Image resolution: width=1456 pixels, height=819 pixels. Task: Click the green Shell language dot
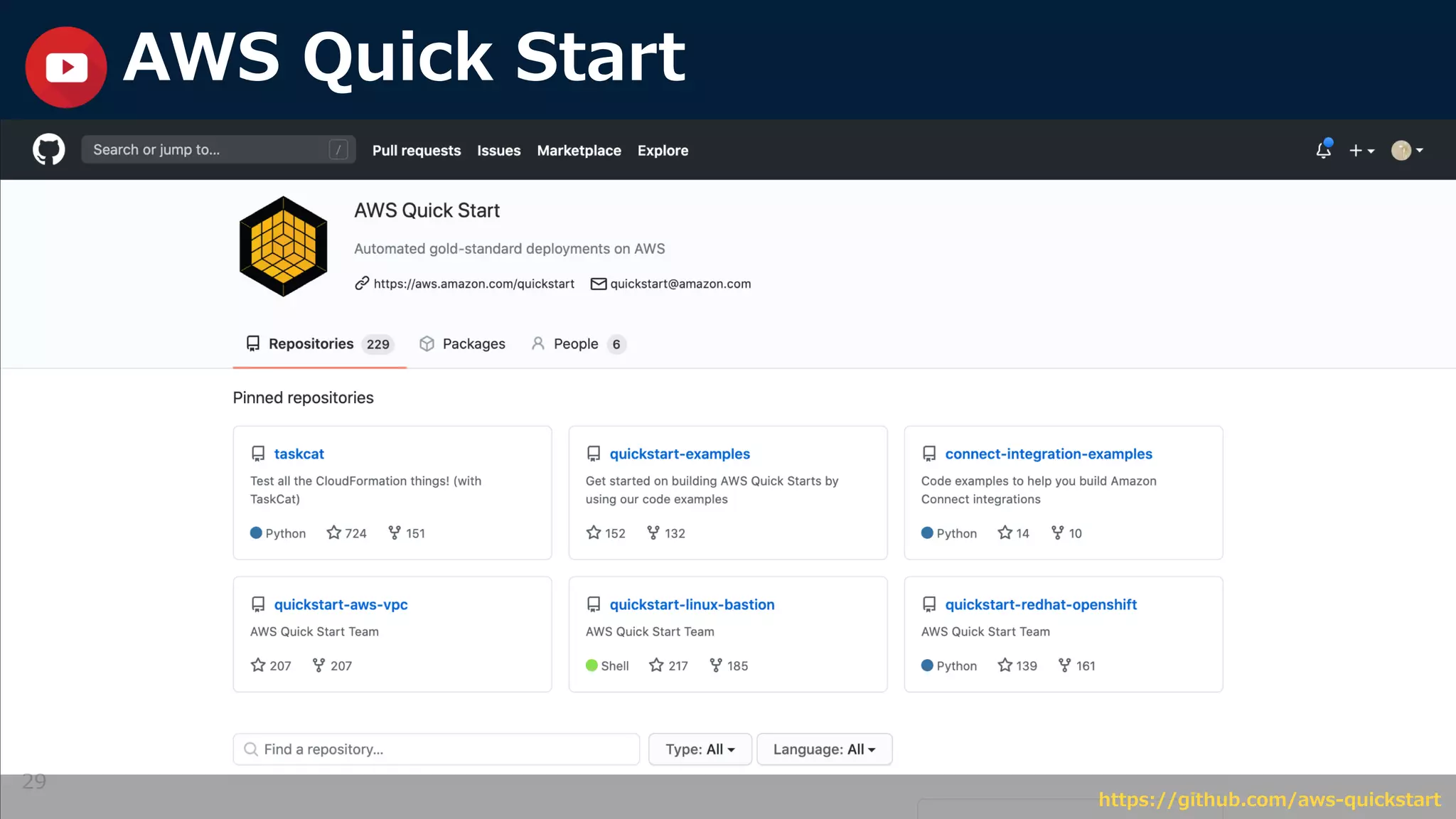click(591, 665)
